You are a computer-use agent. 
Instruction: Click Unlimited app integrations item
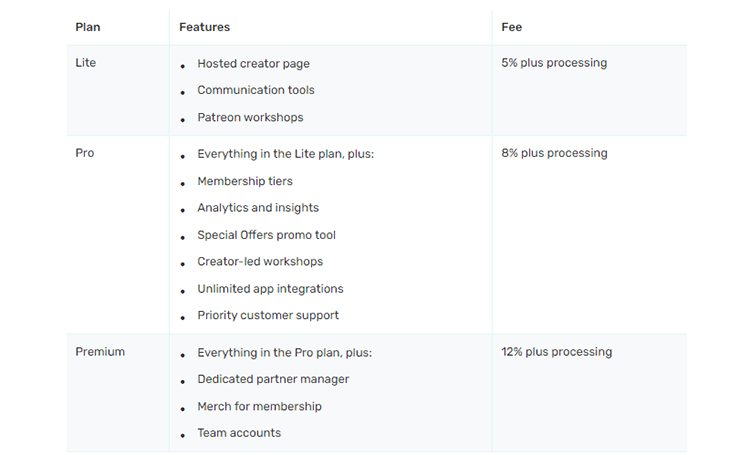point(270,289)
